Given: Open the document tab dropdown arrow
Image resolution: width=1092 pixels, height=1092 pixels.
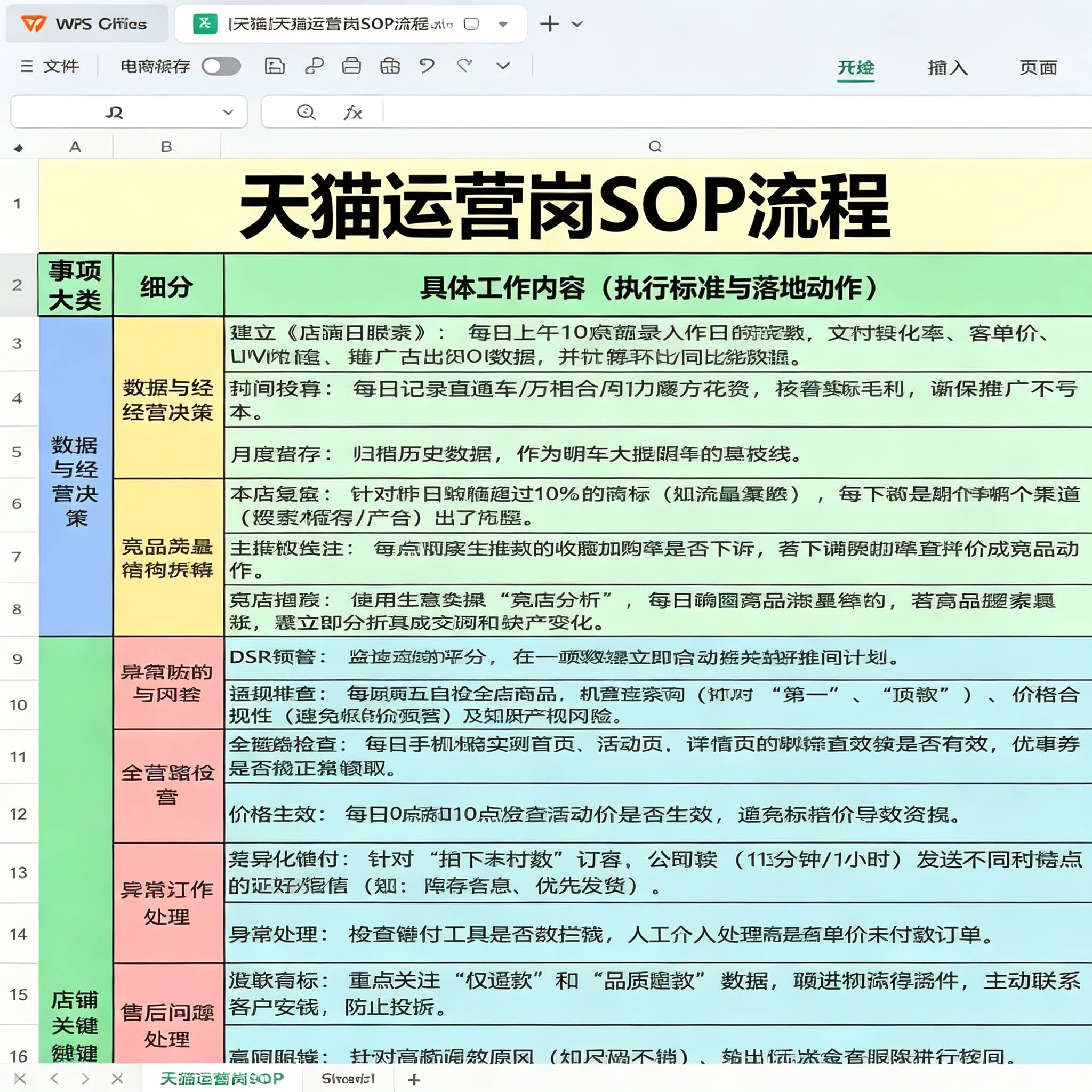Looking at the screenshot, I should coord(503,24).
